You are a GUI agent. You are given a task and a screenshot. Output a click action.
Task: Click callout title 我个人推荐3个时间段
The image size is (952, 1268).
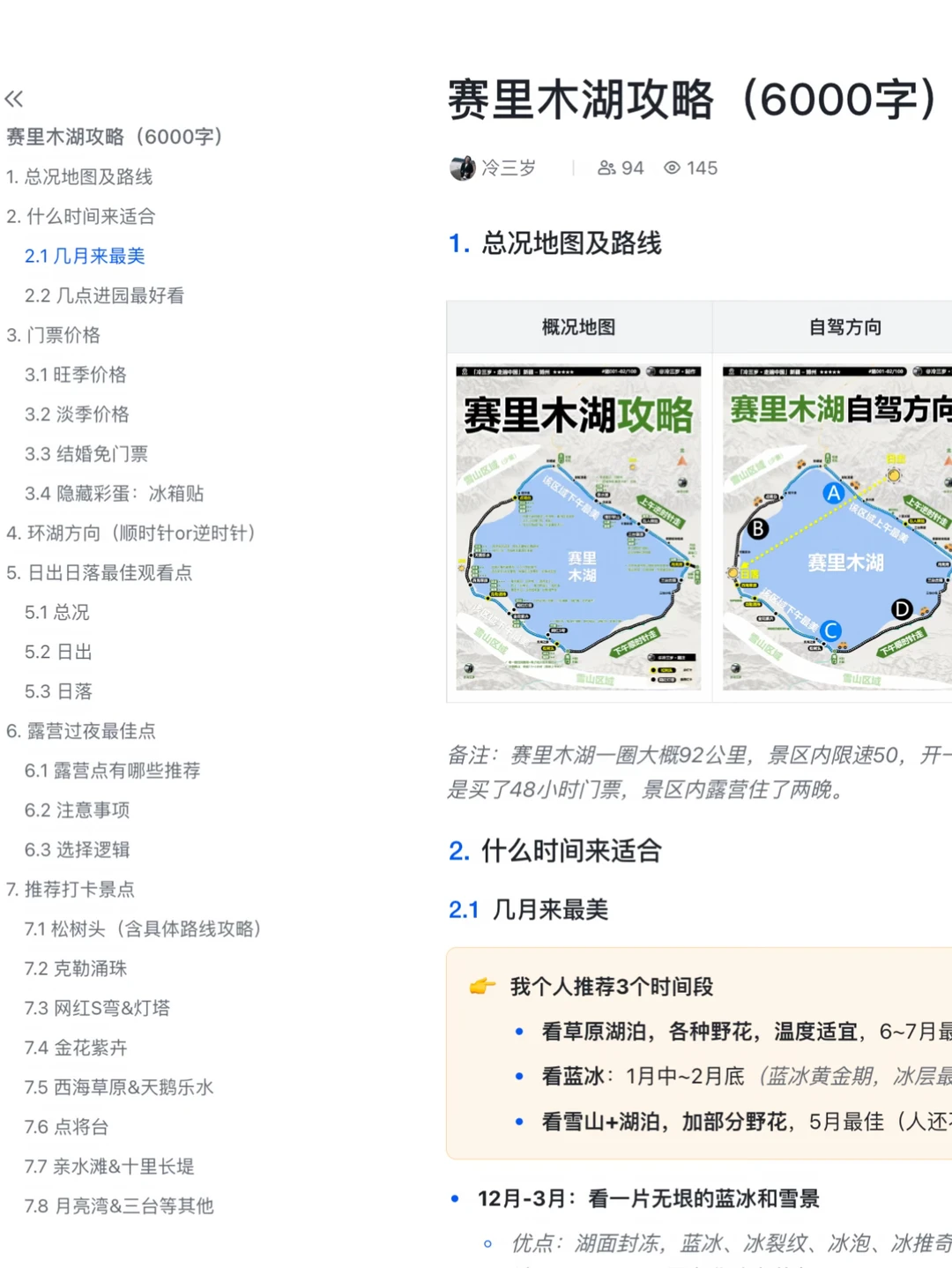coord(612,987)
